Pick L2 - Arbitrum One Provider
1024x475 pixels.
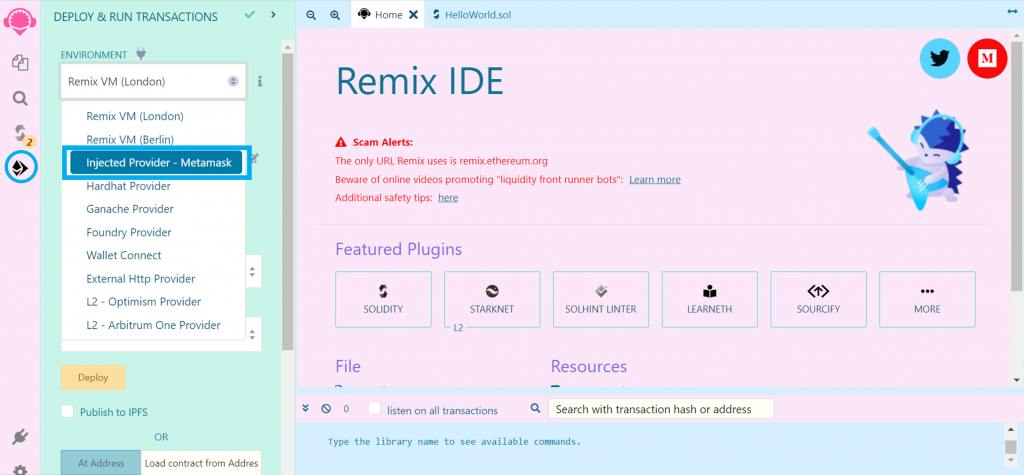pyautogui.click(x=153, y=325)
